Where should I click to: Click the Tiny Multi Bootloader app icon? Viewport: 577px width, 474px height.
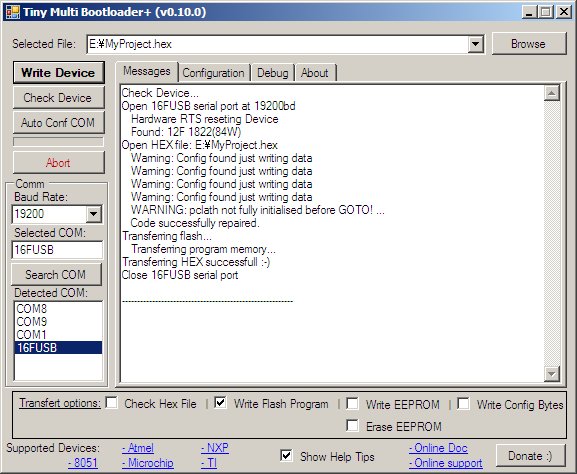(12, 12)
